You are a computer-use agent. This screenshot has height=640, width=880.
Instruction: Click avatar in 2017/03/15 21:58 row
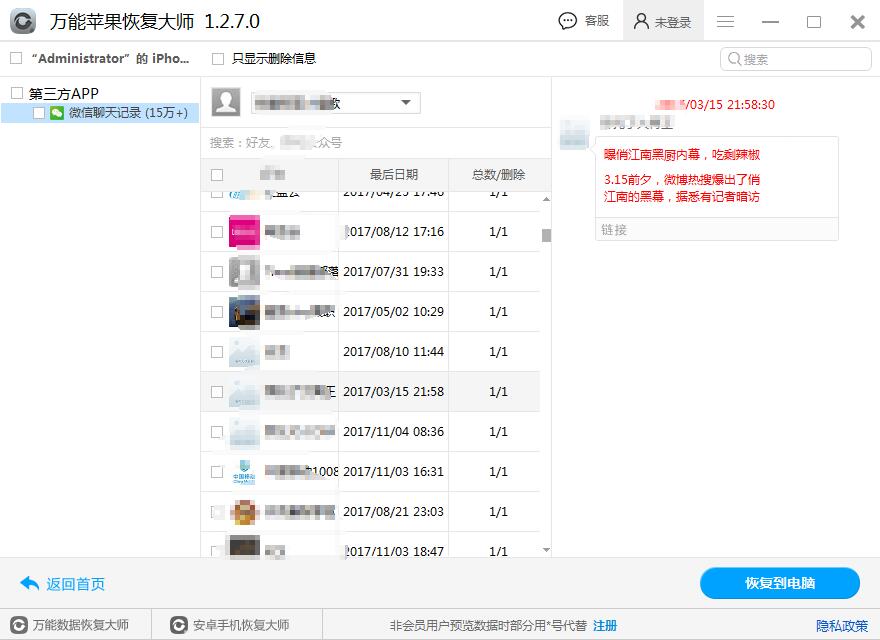244,392
